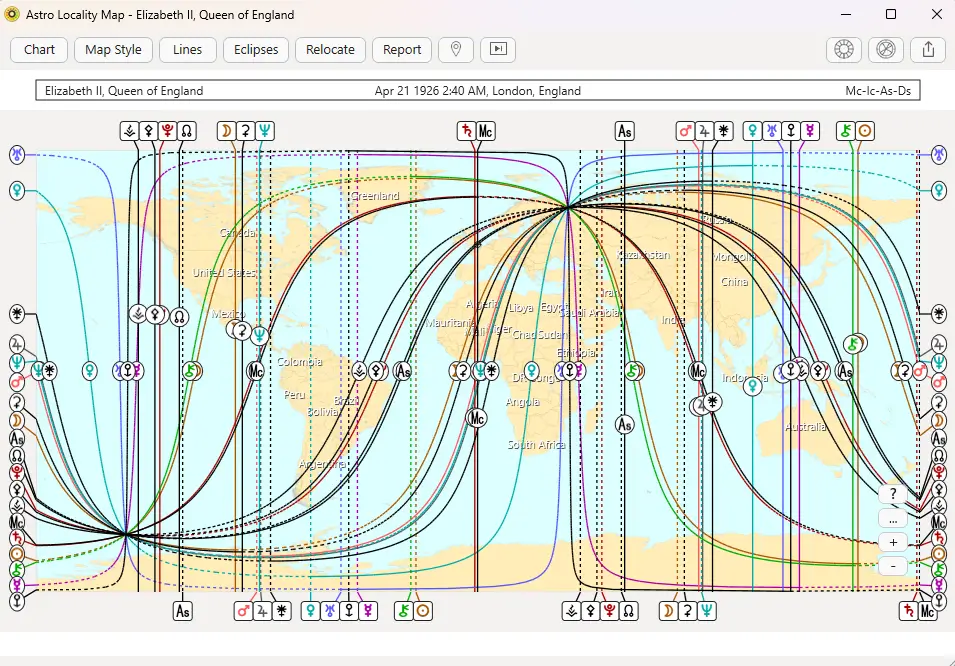The width and height of the screenshot is (955, 666).
Task: Click teal Neptune marker near Mexico
Action: click(259, 335)
